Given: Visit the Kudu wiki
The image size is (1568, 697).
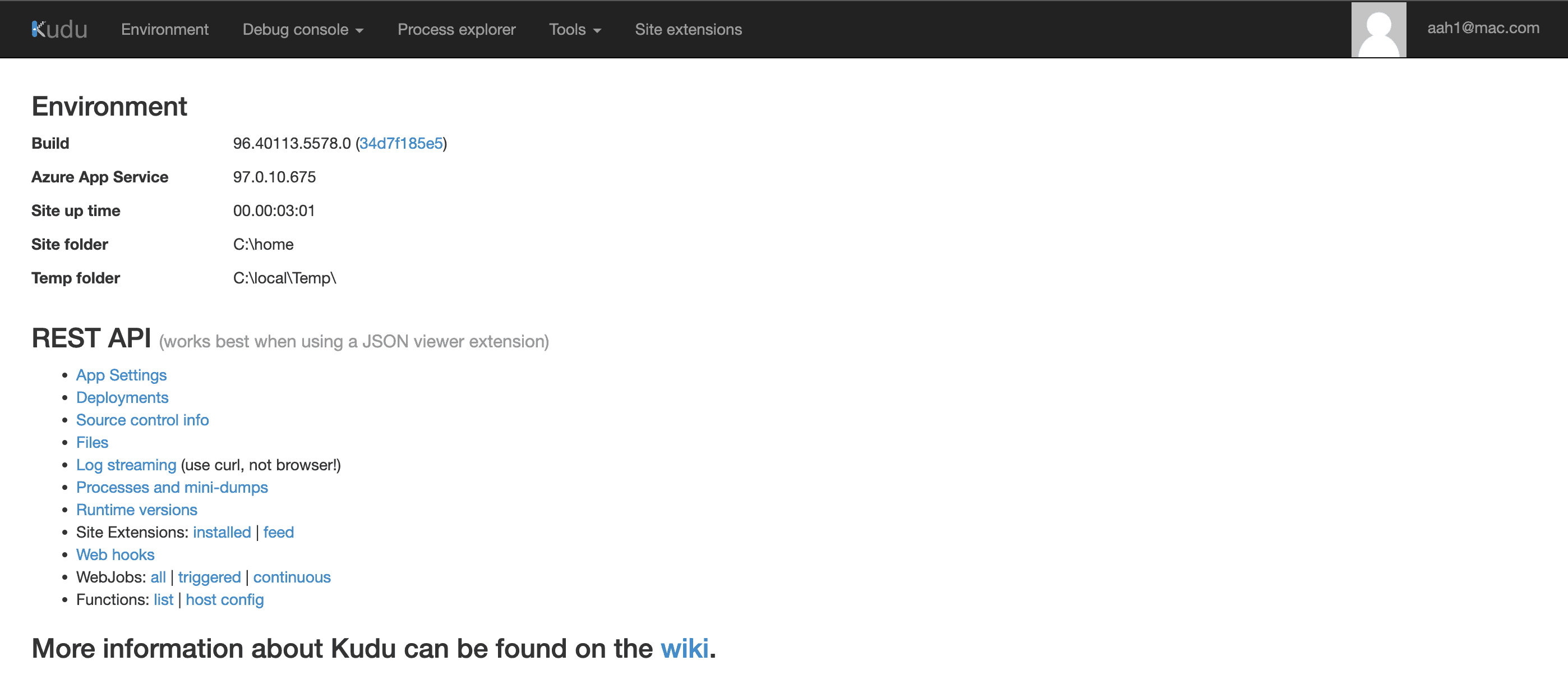Looking at the screenshot, I should tap(686, 648).
